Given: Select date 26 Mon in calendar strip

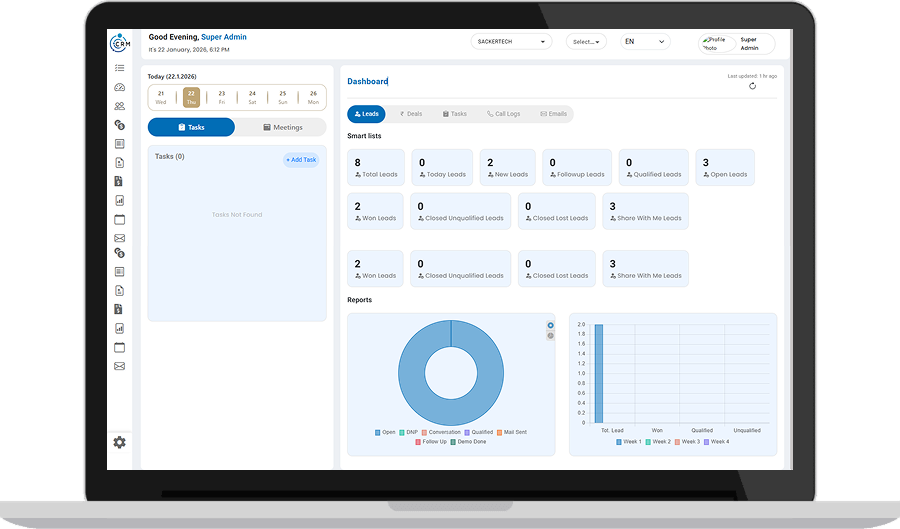Looking at the screenshot, I should pyautogui.click(x=313, y=98).
